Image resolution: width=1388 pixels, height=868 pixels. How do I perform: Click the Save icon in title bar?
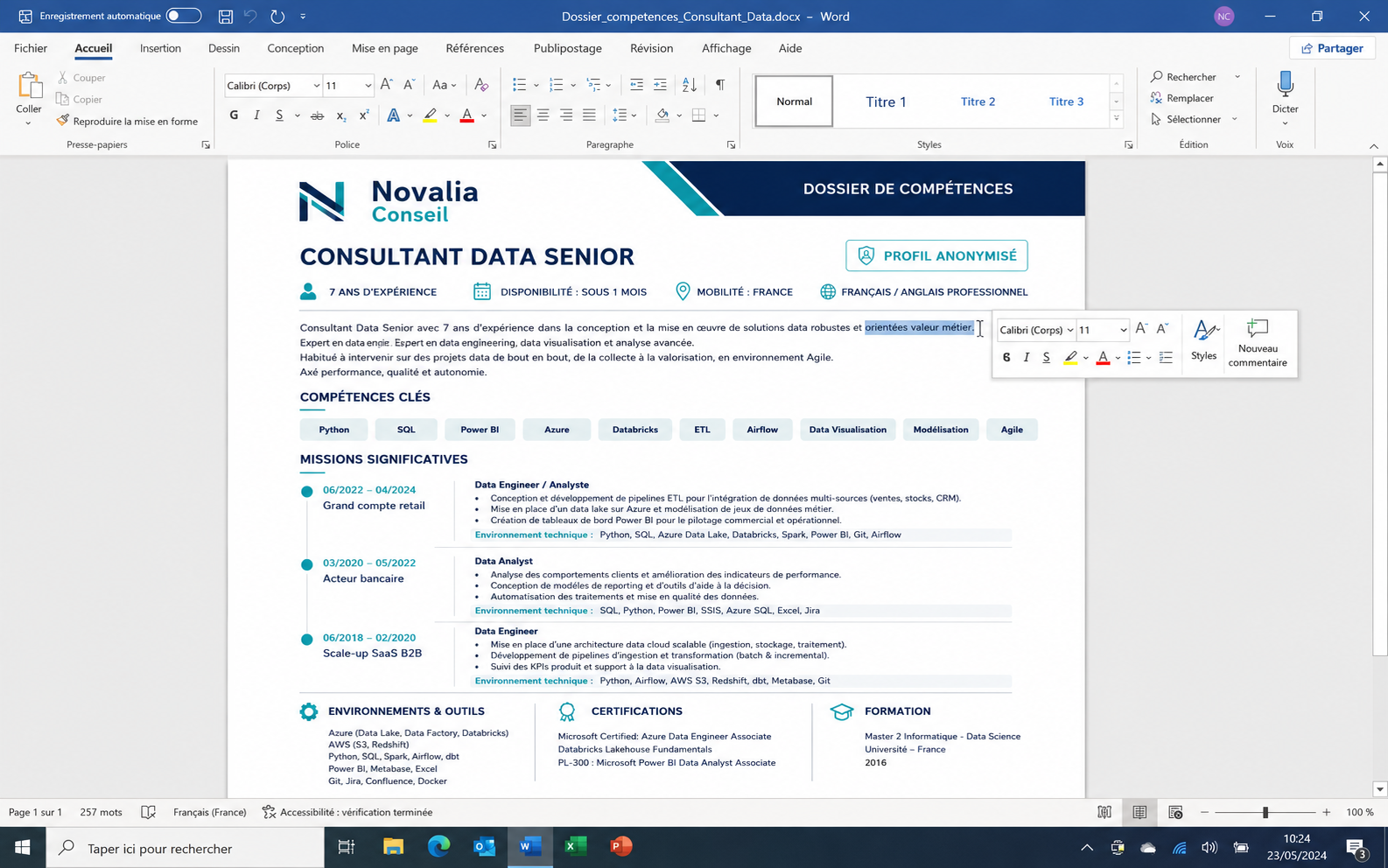click(x=226, y=16)
